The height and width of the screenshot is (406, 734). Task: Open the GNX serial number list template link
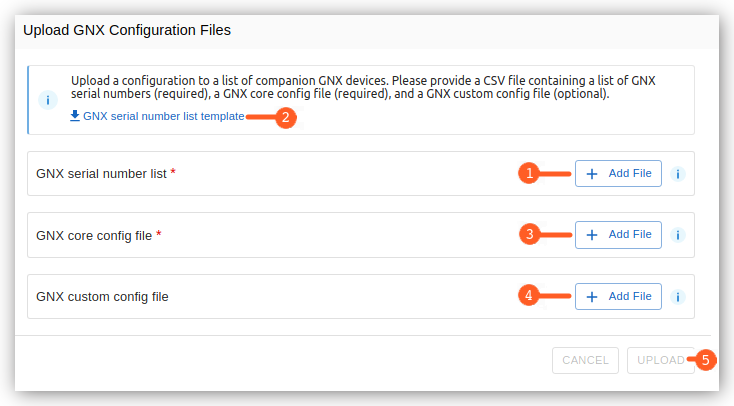pos(163,116)
